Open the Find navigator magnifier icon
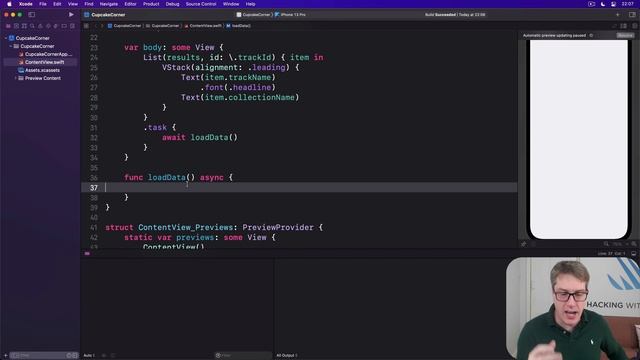 point(32,26)
